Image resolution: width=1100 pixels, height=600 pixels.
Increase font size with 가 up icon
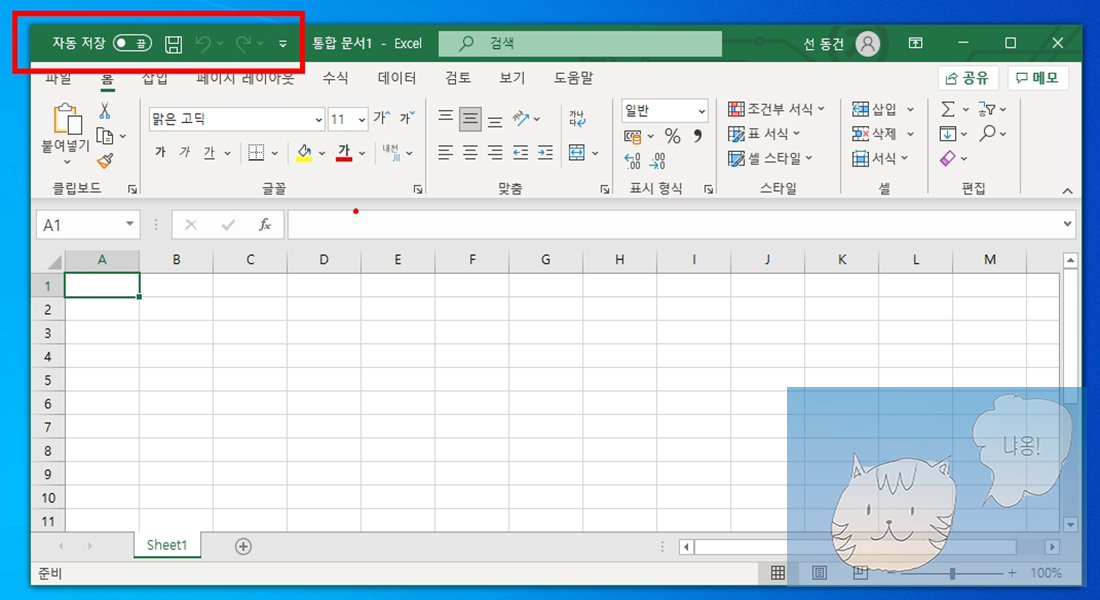point(382,117)
